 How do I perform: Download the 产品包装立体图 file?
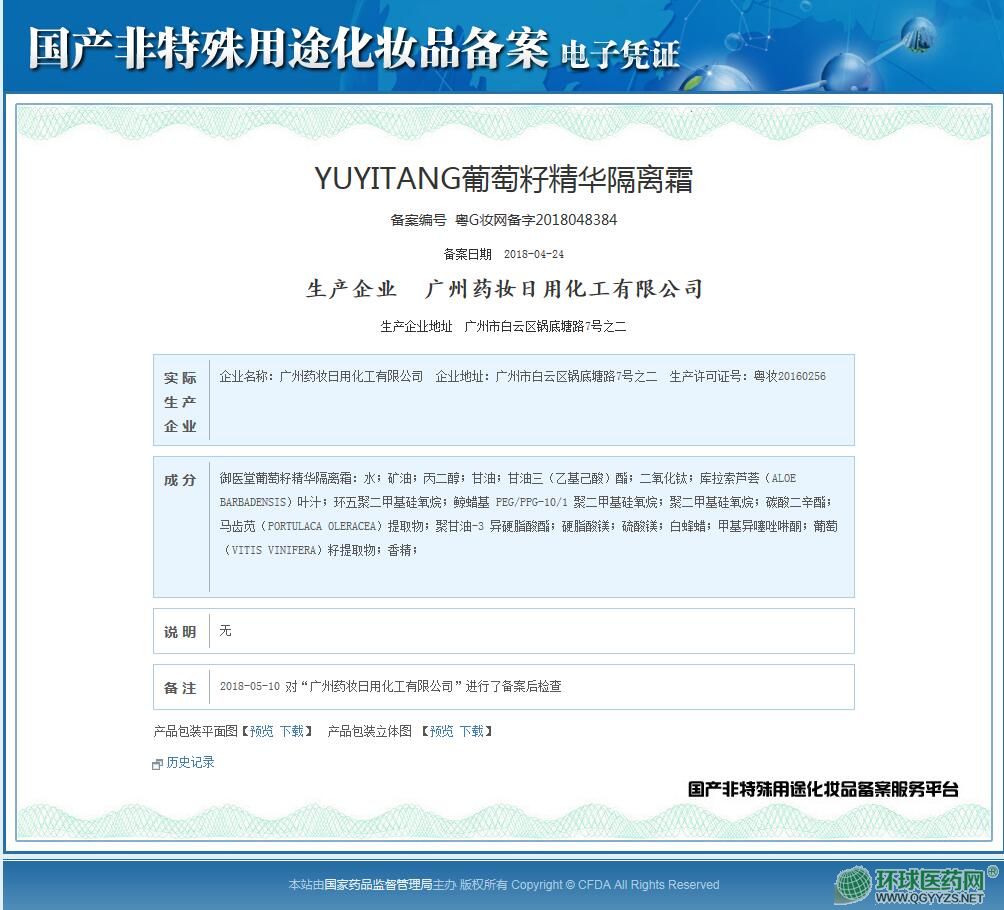click(x=472, y=732)
